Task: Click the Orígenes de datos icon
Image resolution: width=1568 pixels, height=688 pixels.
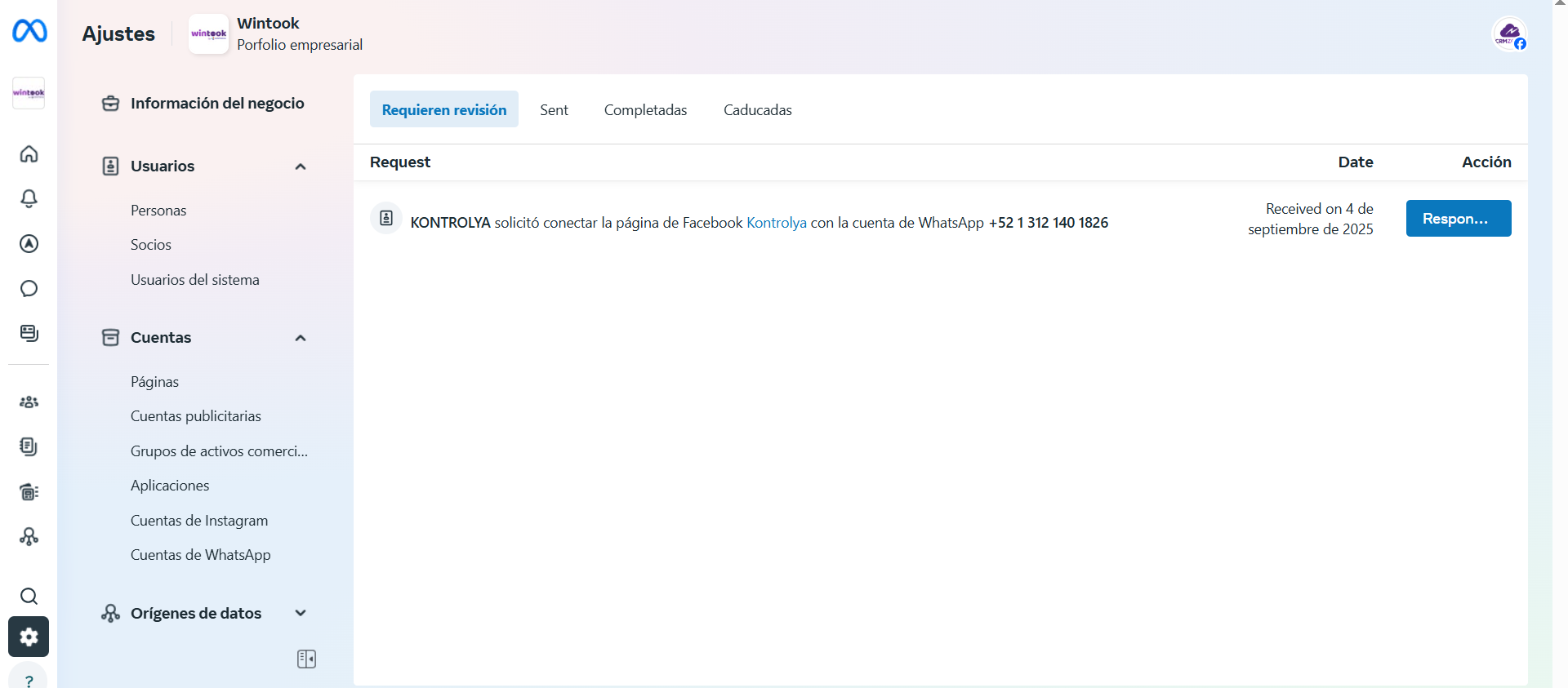Action: tap(110, 614)
